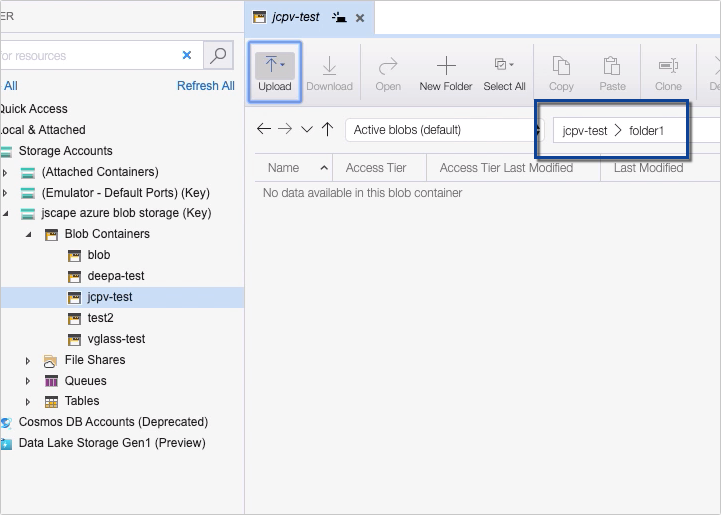Navigate back with the left arrow
Image resolution: width=721 pixels, height=515 pixels.
tap(264, 129)
